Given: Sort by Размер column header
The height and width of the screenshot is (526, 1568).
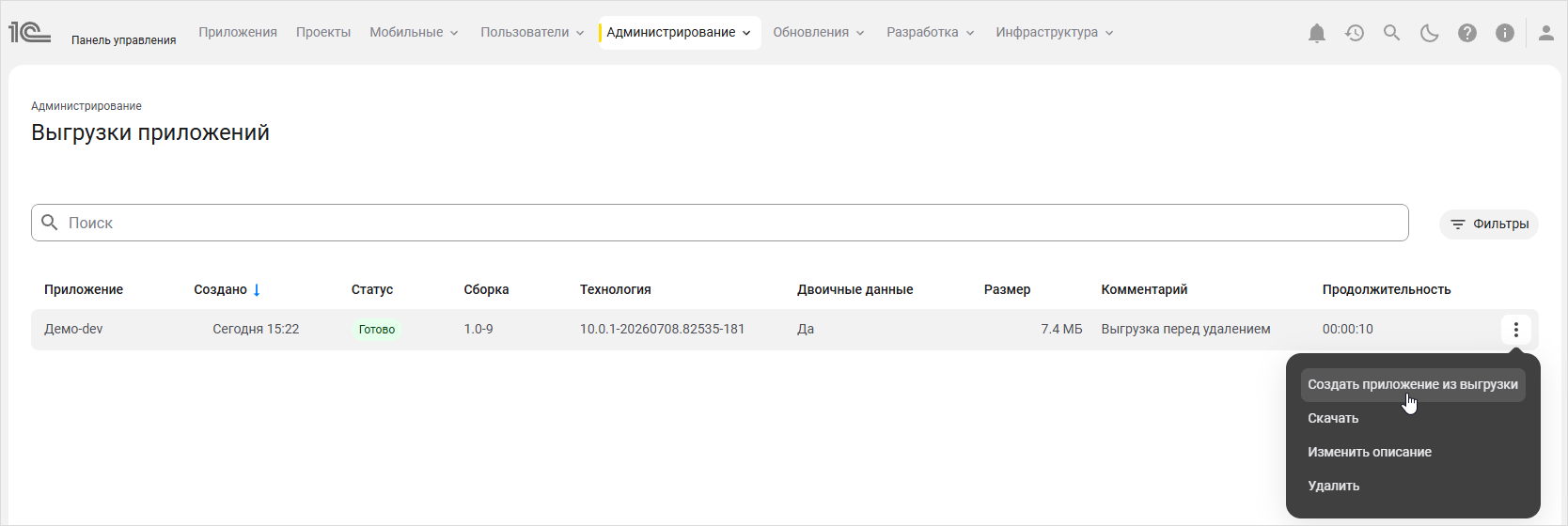Looking at the screenshot, I should 1008,289.
